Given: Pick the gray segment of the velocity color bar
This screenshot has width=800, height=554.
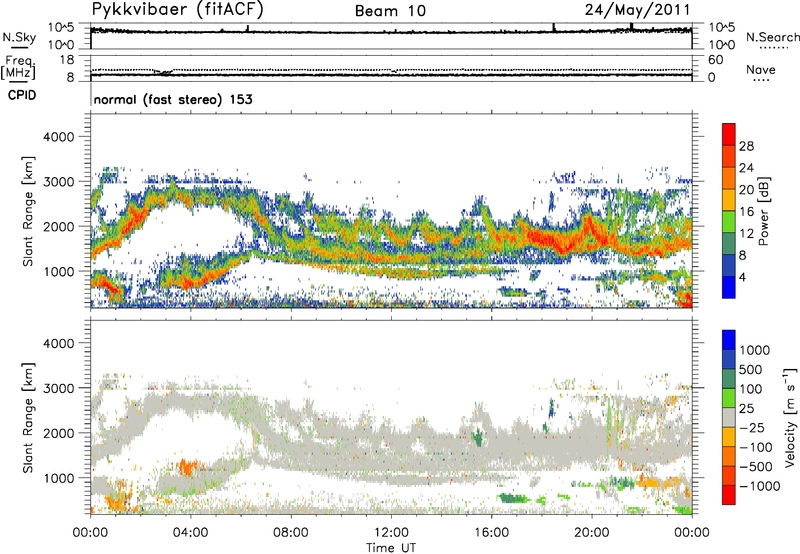Looking at the screenshot, I should click(x=729, y=417).
